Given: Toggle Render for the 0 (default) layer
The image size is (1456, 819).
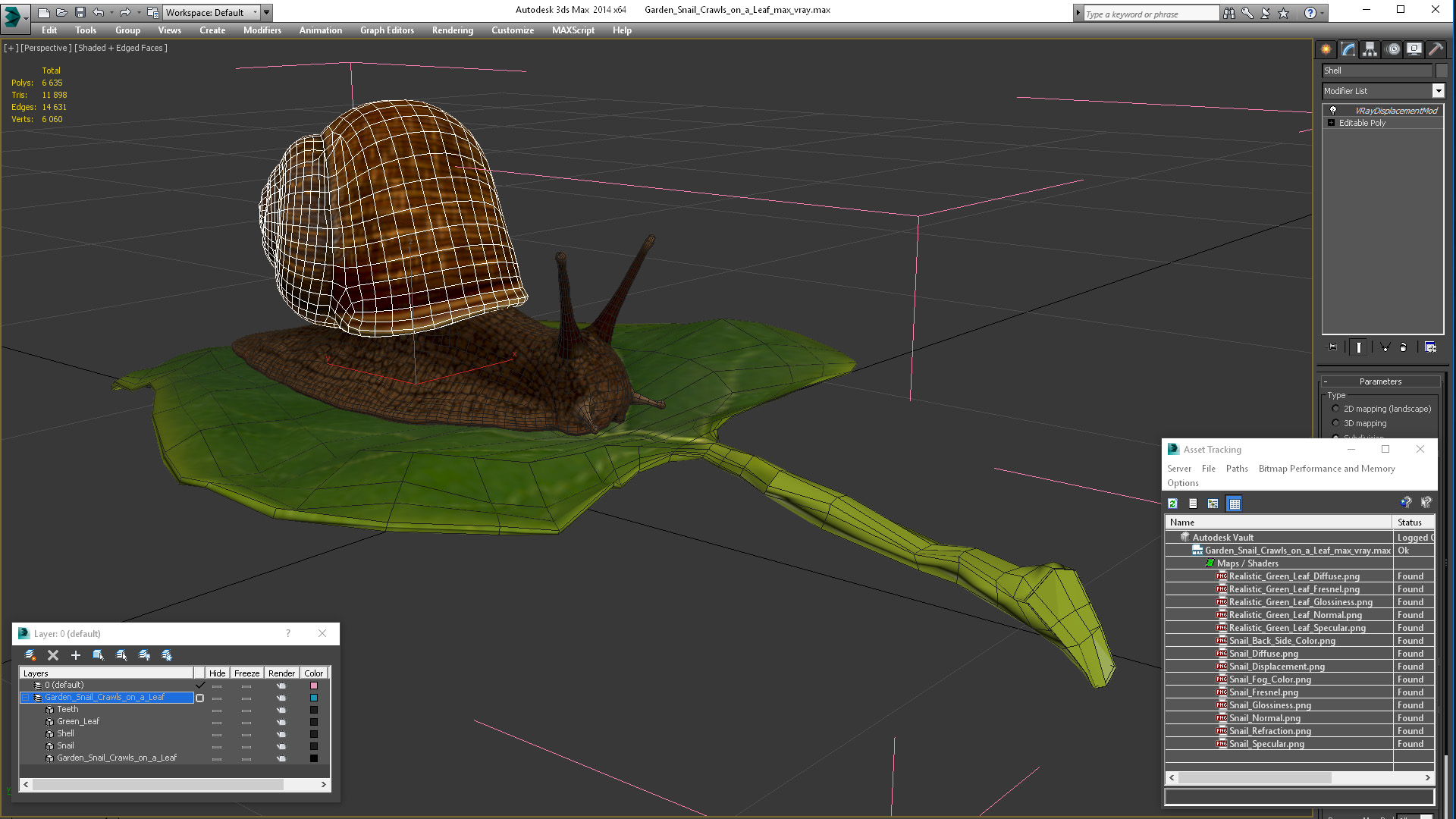Looking at the screenshot, I should point(281,686).
